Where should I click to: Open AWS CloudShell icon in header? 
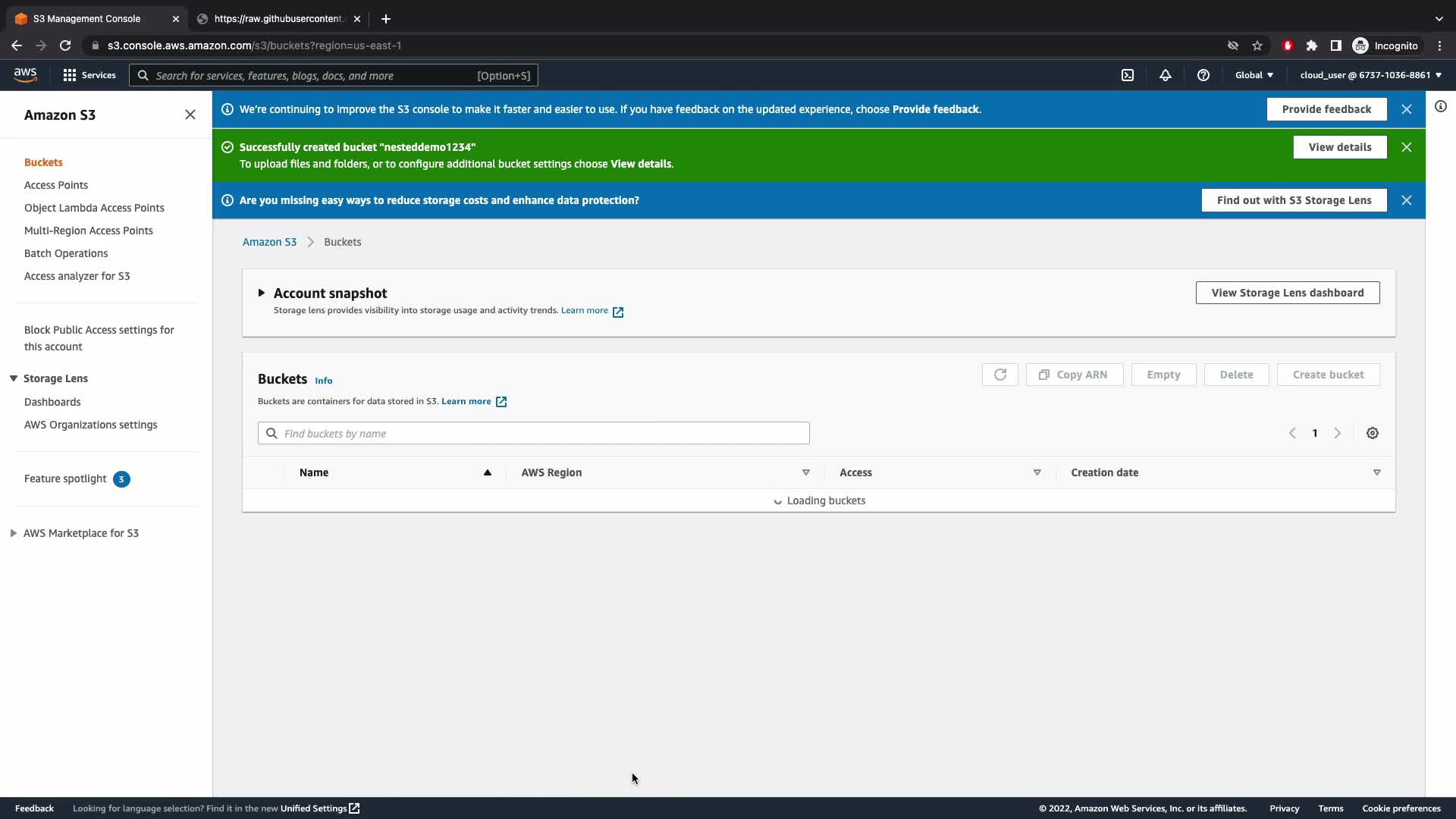point(1128,75)
